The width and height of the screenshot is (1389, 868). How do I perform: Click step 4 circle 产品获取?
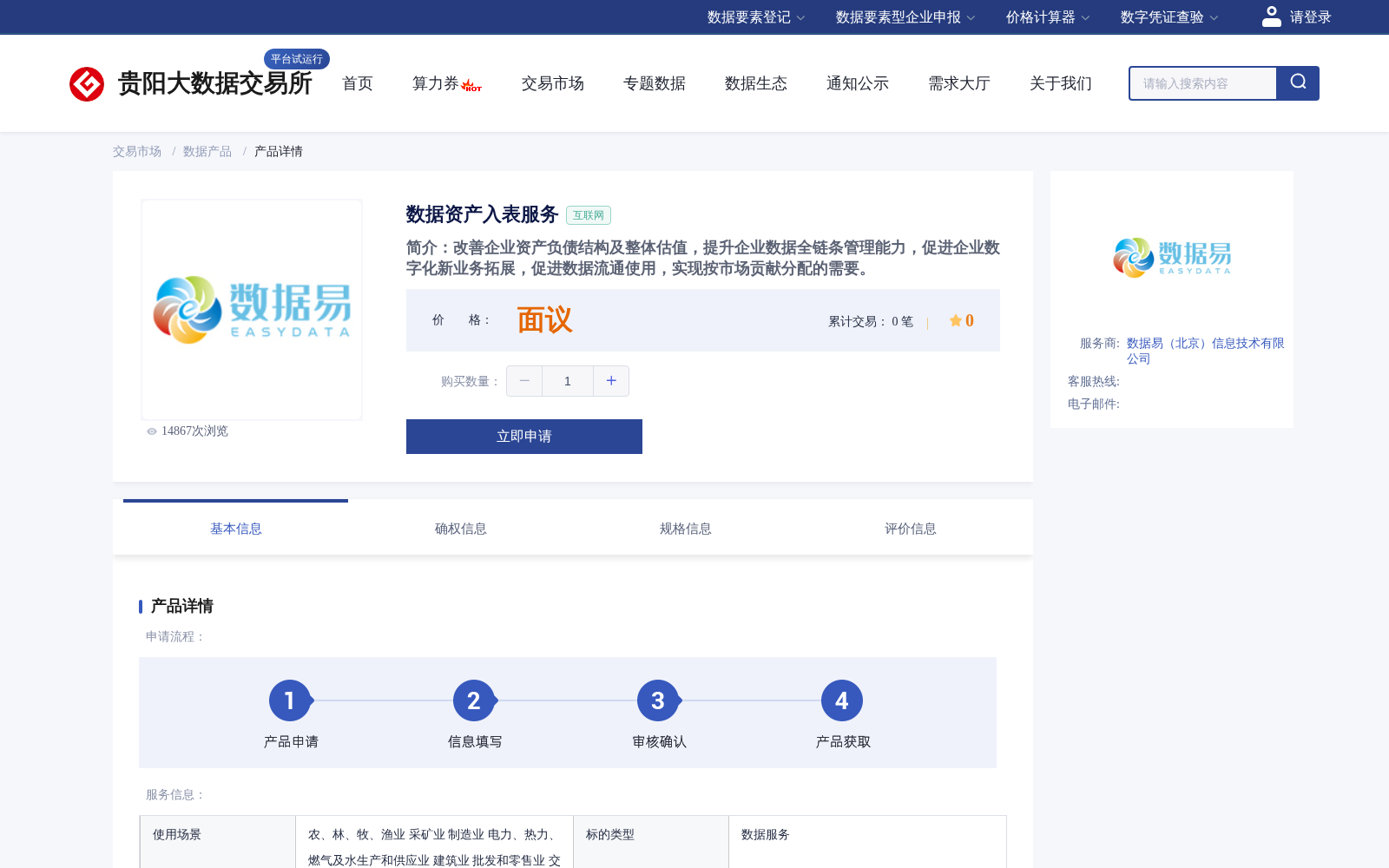coord(842,700)
